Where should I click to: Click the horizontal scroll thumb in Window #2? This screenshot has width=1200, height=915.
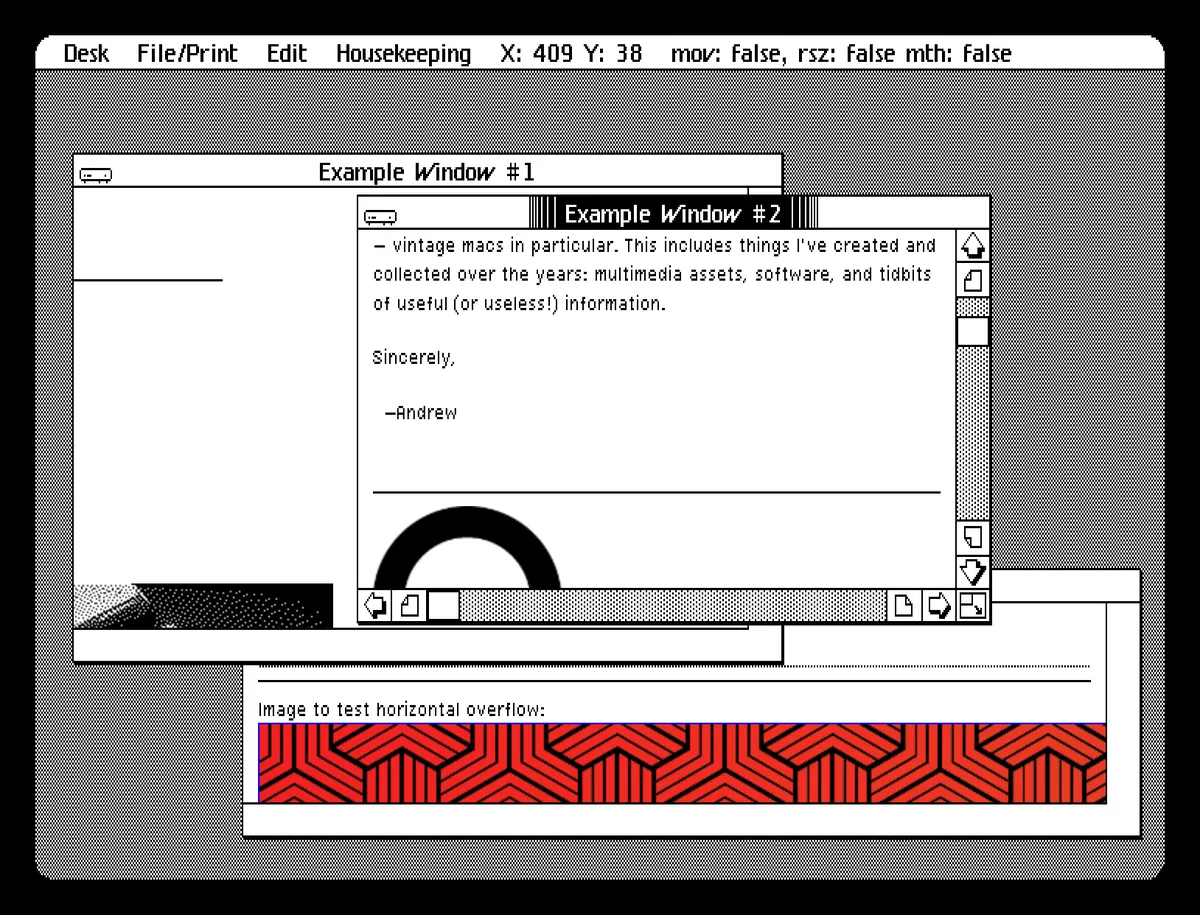pyautogui.click(x=444, y=605)
